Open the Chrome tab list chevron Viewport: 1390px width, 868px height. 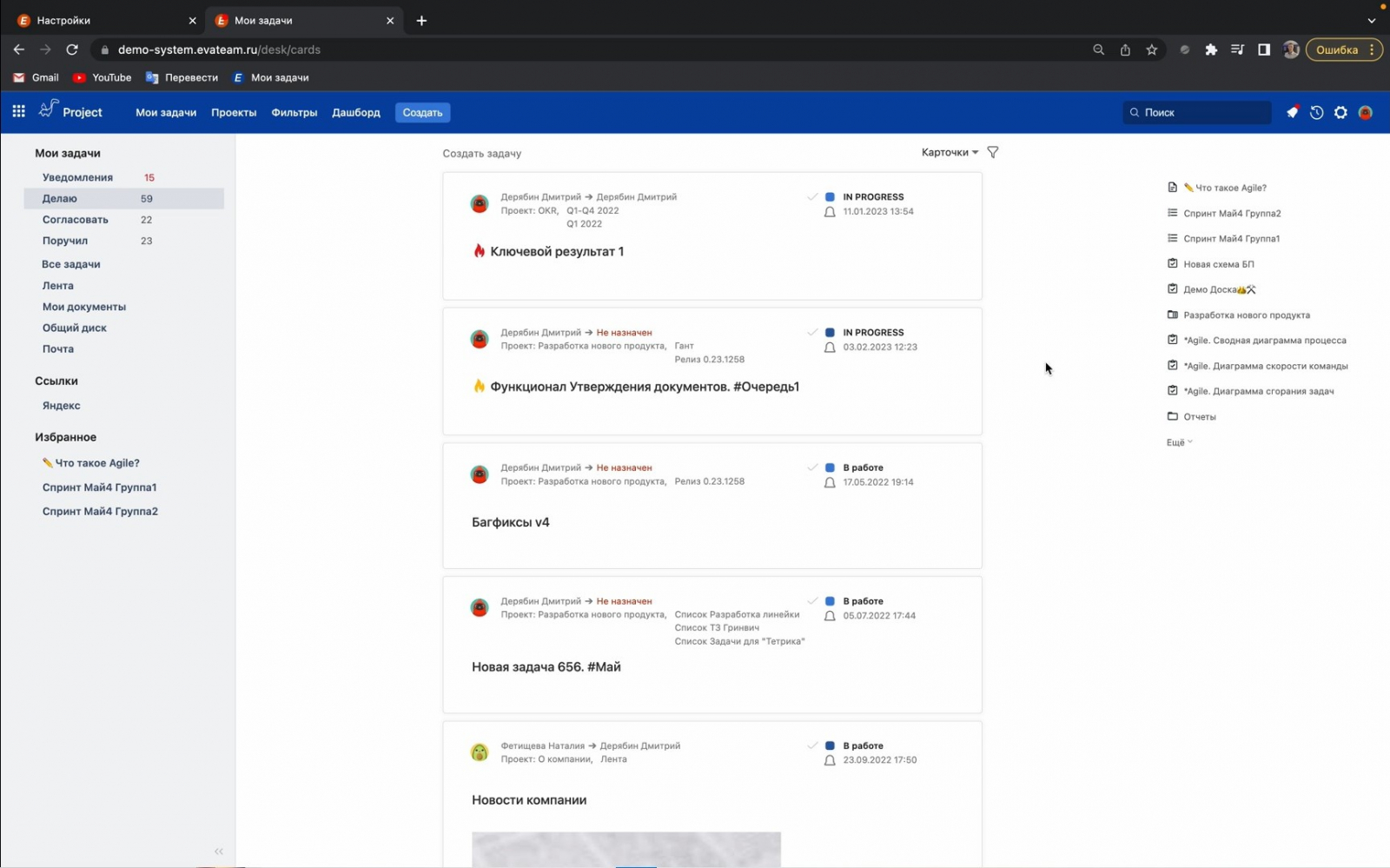pos(1372,20)
